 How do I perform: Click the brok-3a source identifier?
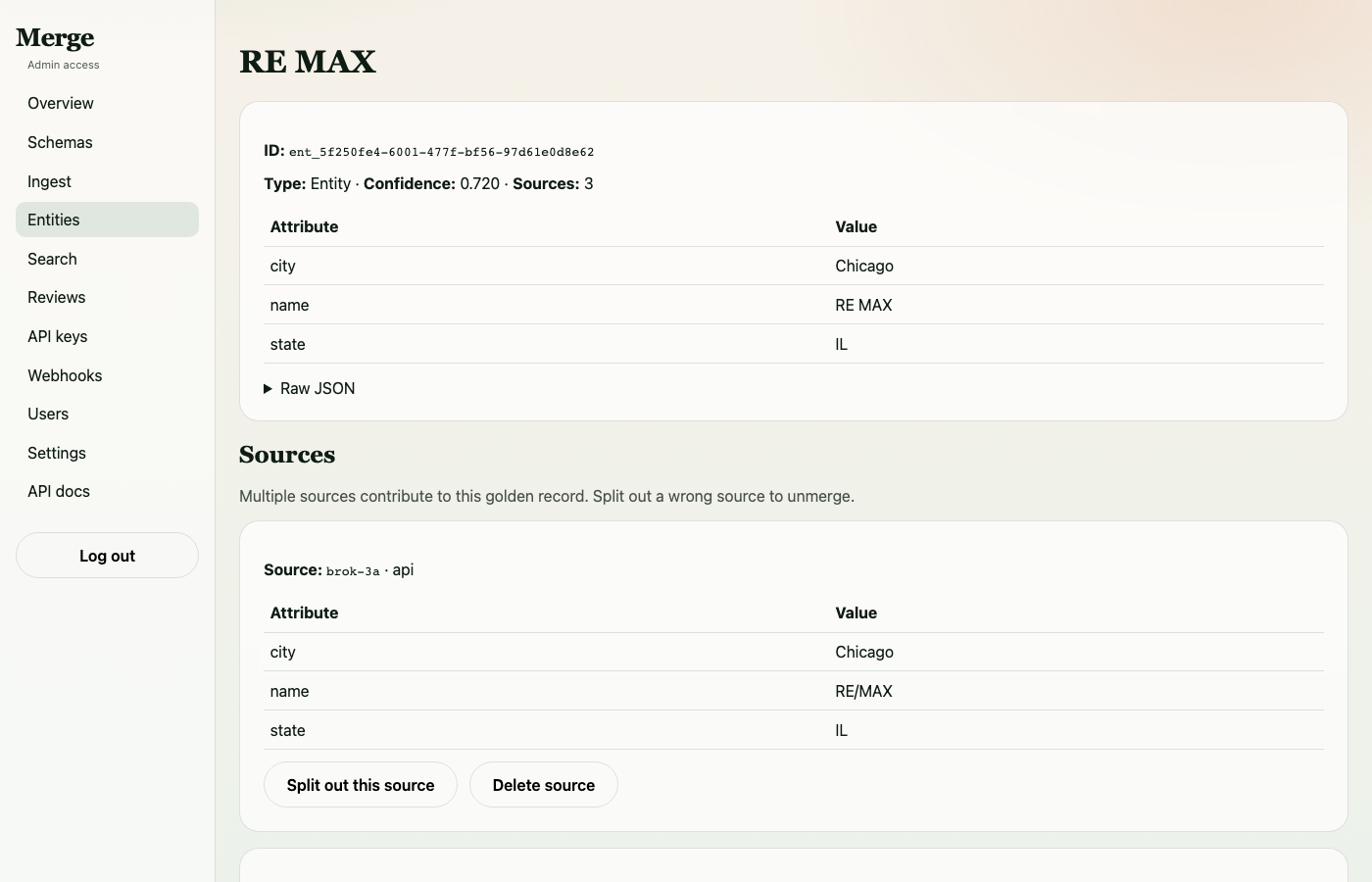click(x=353, y=571)
